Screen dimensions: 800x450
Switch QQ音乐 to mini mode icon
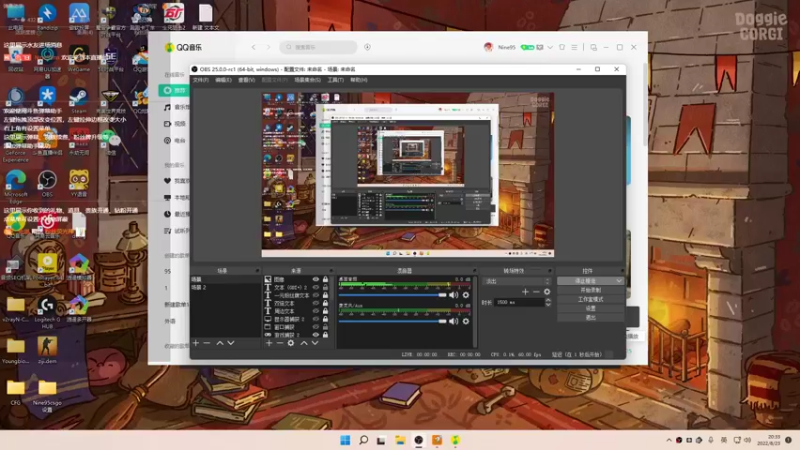[x=593, y=47]
